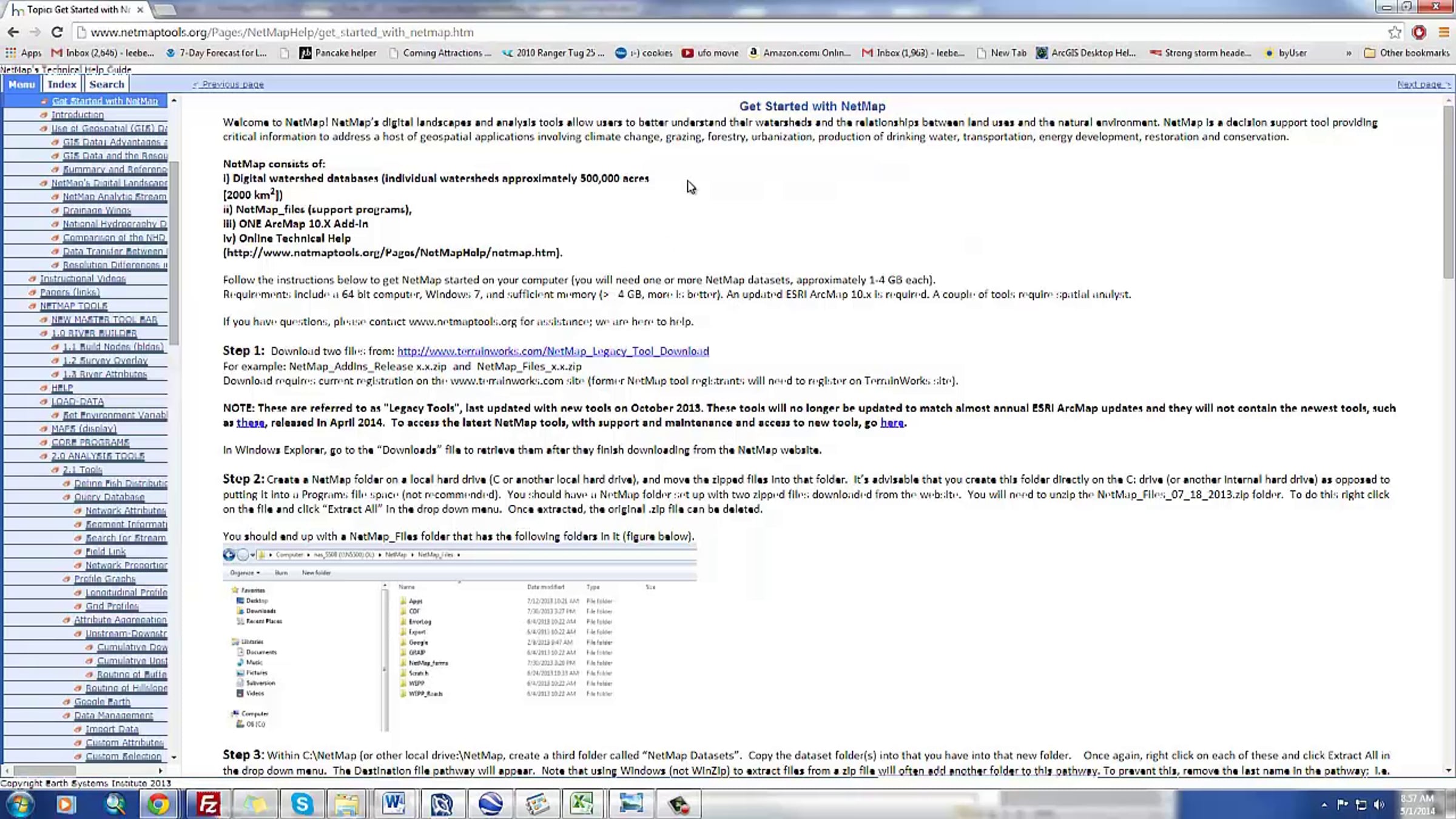The image size is (1456, 819).
Task: Open Instructional Videos in the tree
Action: click(83, 278)
